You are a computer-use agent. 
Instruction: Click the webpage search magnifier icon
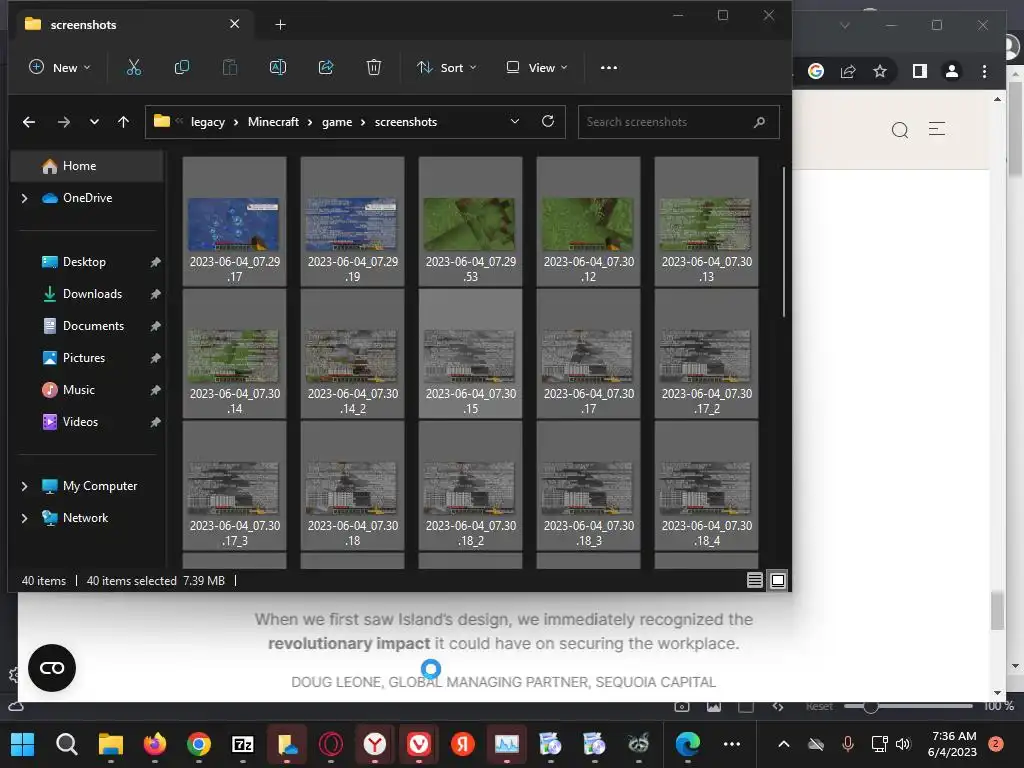(900, 130)
